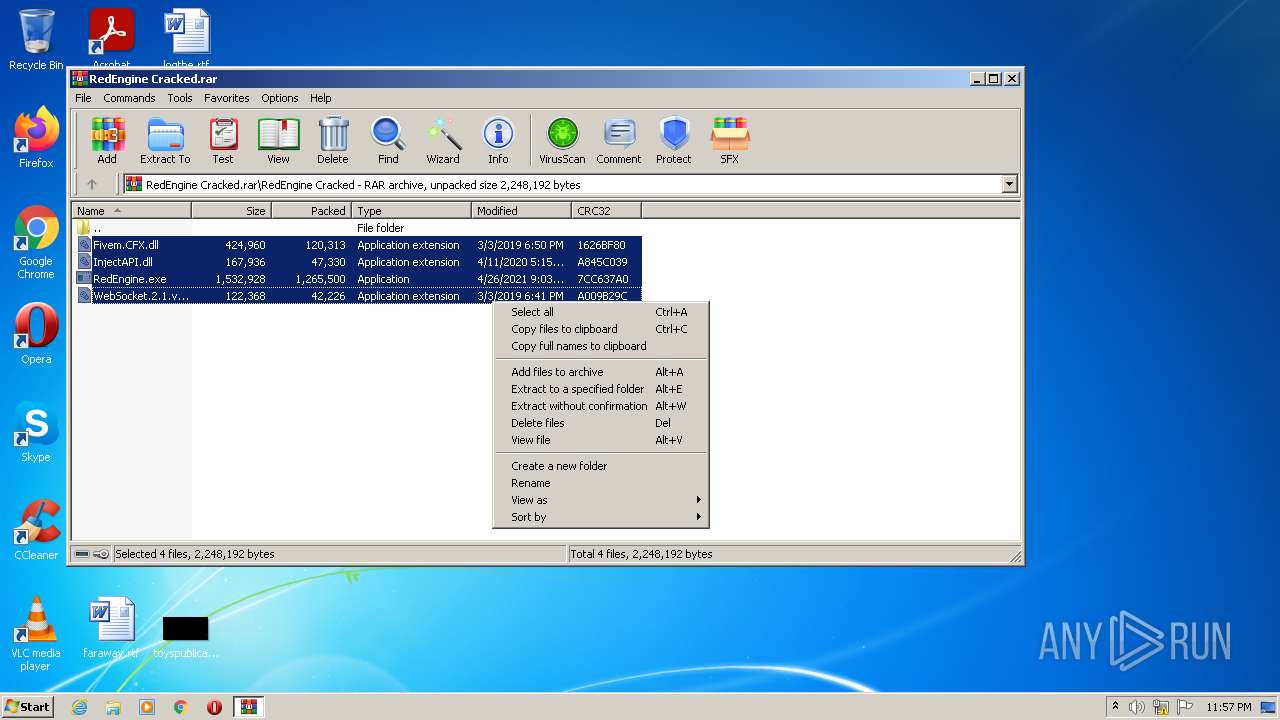Sort by the Modified column header
Screen dimensions: 1280x720
click(x=521, y=211)
